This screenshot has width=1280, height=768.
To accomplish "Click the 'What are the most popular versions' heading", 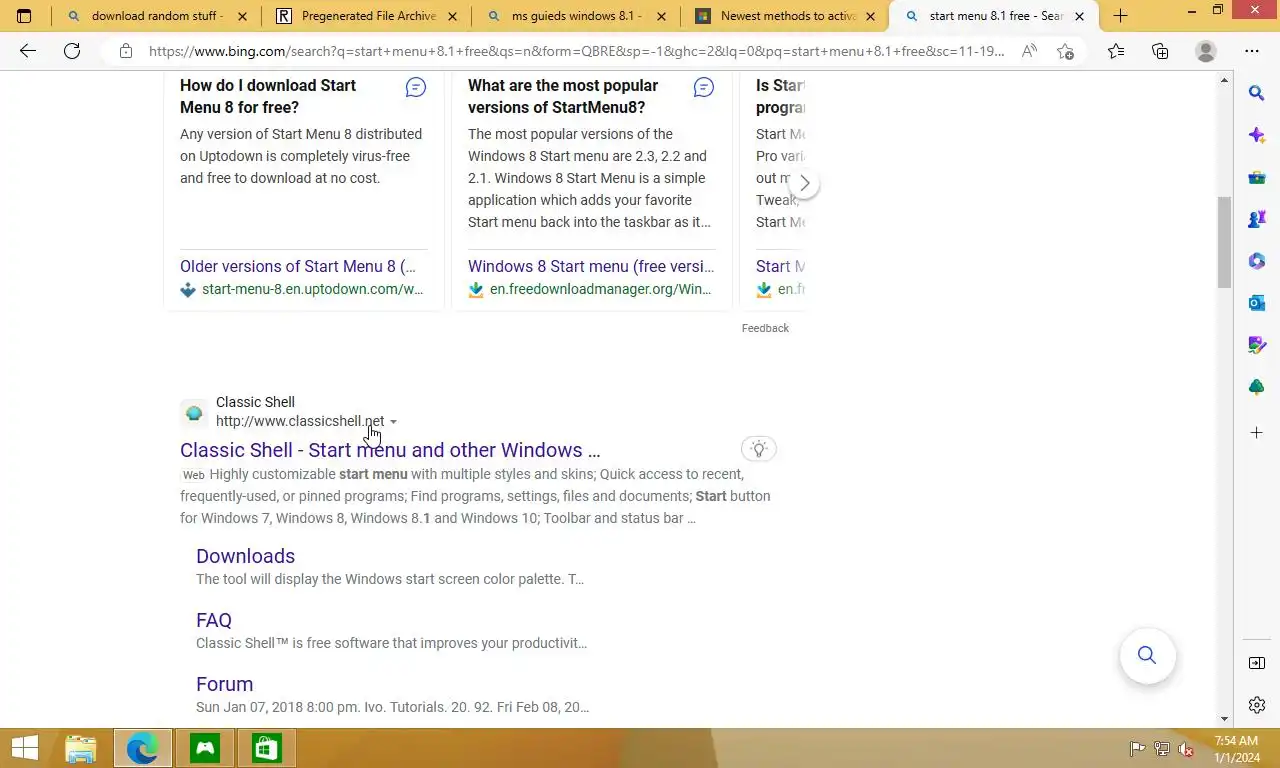I will point(563,96).
